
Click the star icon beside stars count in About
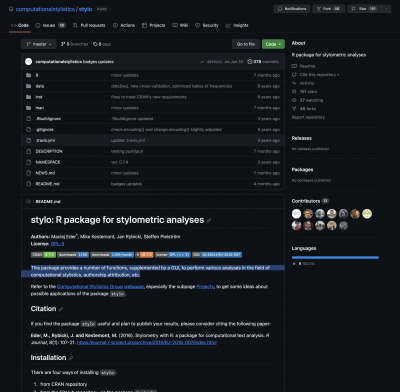pyautogui.click(x=294, y=92)
